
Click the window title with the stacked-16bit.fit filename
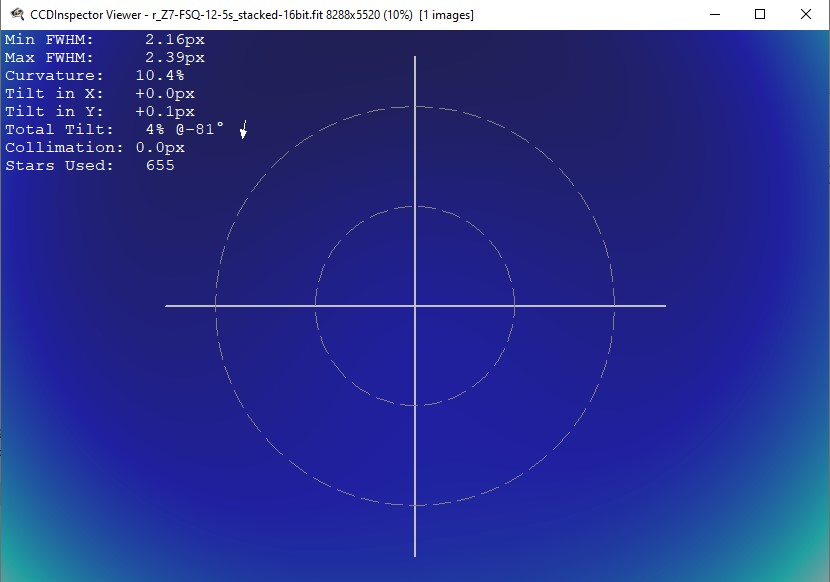point(252,15)
